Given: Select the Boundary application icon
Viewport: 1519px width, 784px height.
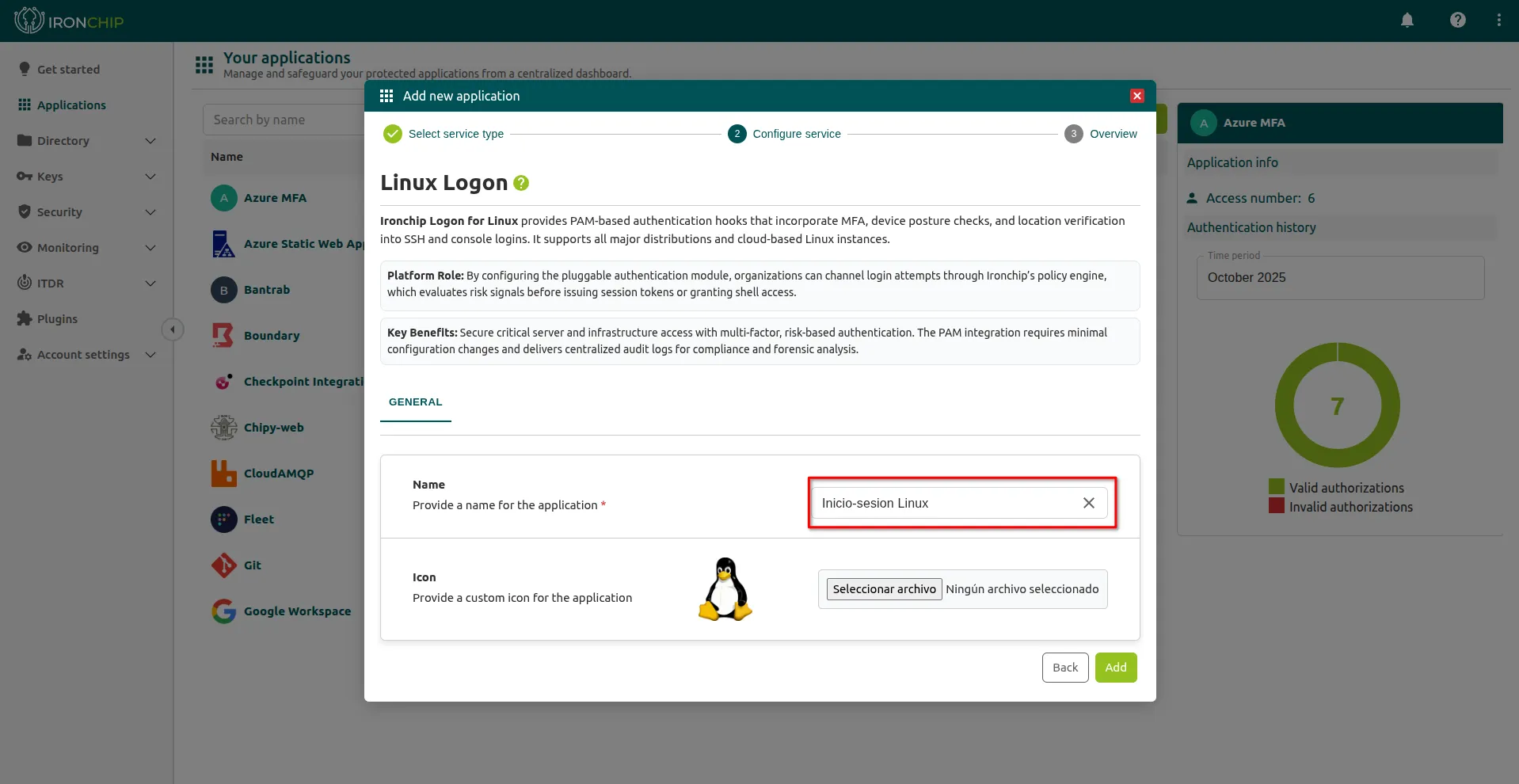Looking at the screenshot, I should tap(224, 336).
